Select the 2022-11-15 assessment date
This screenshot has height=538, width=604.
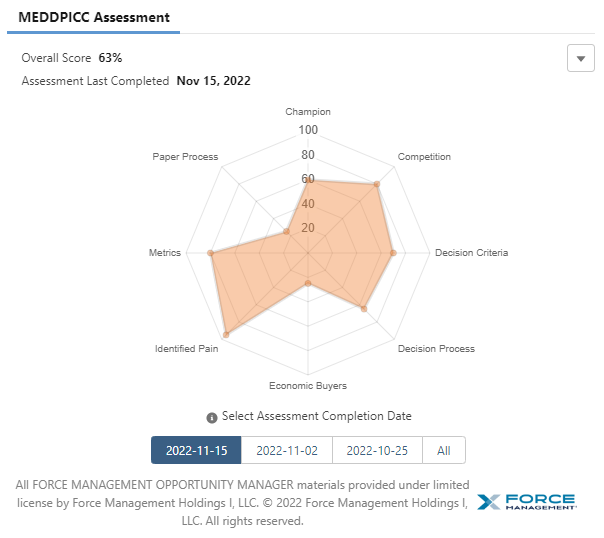coord(196,450)
